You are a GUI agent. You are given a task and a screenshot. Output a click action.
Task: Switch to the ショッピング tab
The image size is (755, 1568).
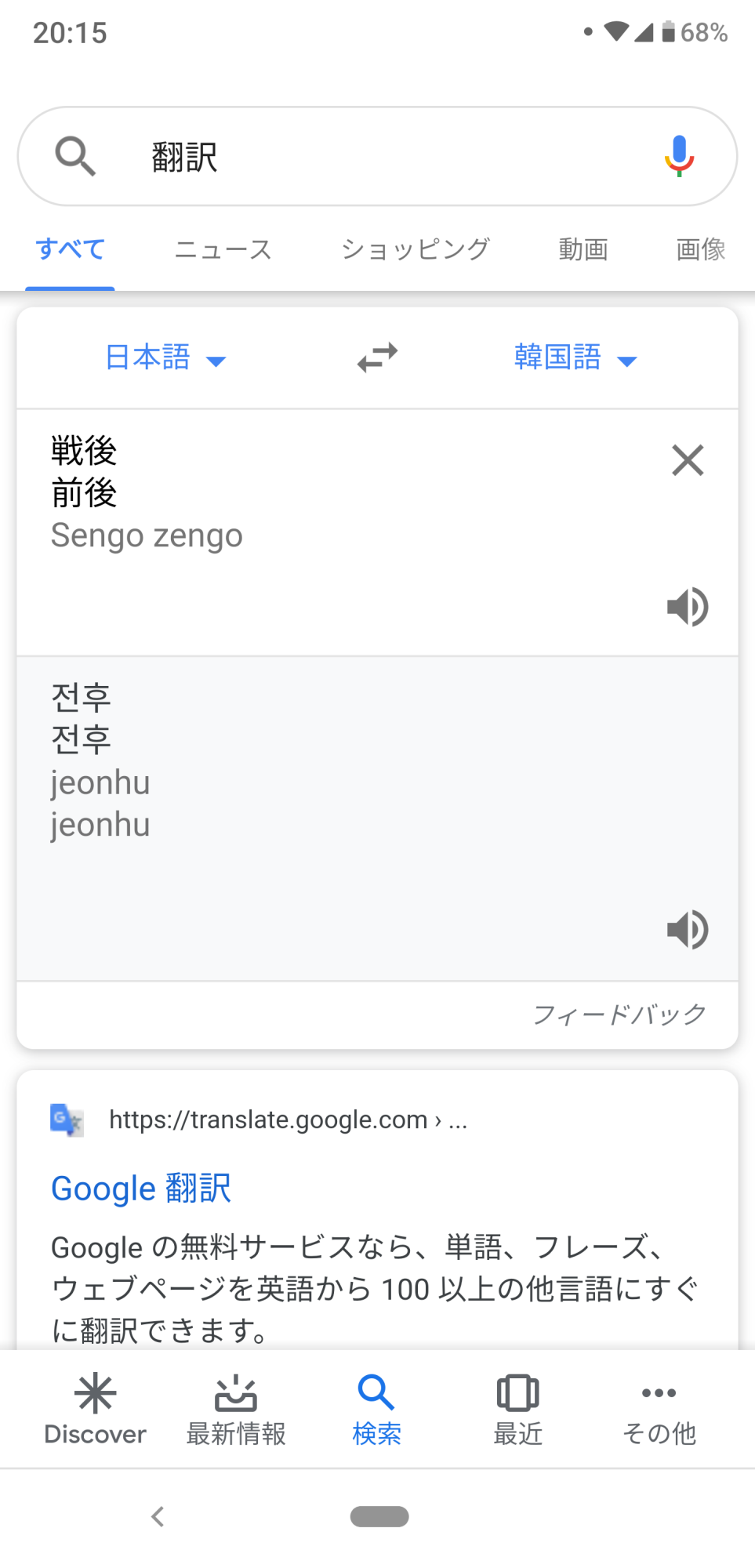pos(416,250)
